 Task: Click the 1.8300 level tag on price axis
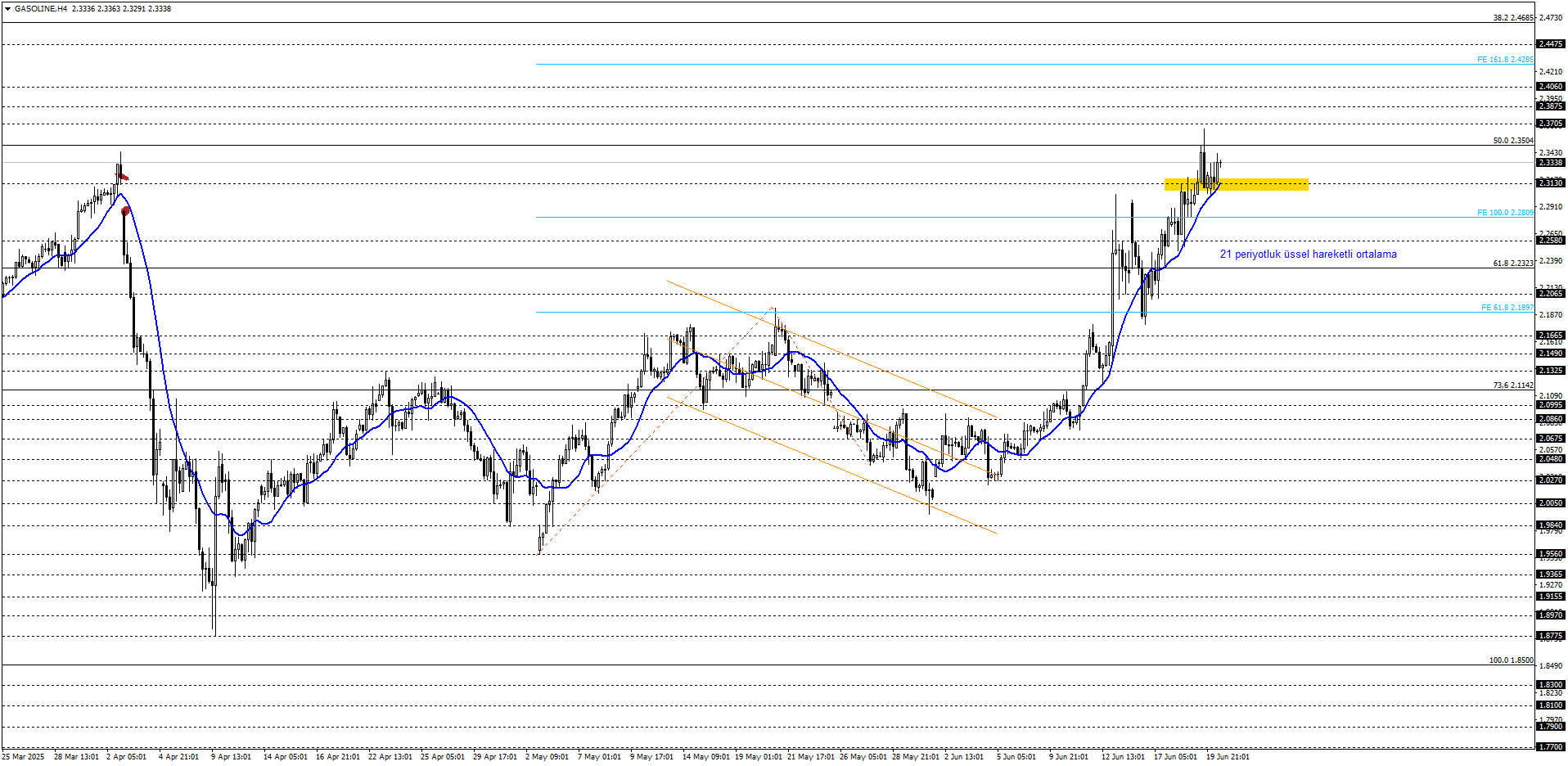tap(1551, 685)
